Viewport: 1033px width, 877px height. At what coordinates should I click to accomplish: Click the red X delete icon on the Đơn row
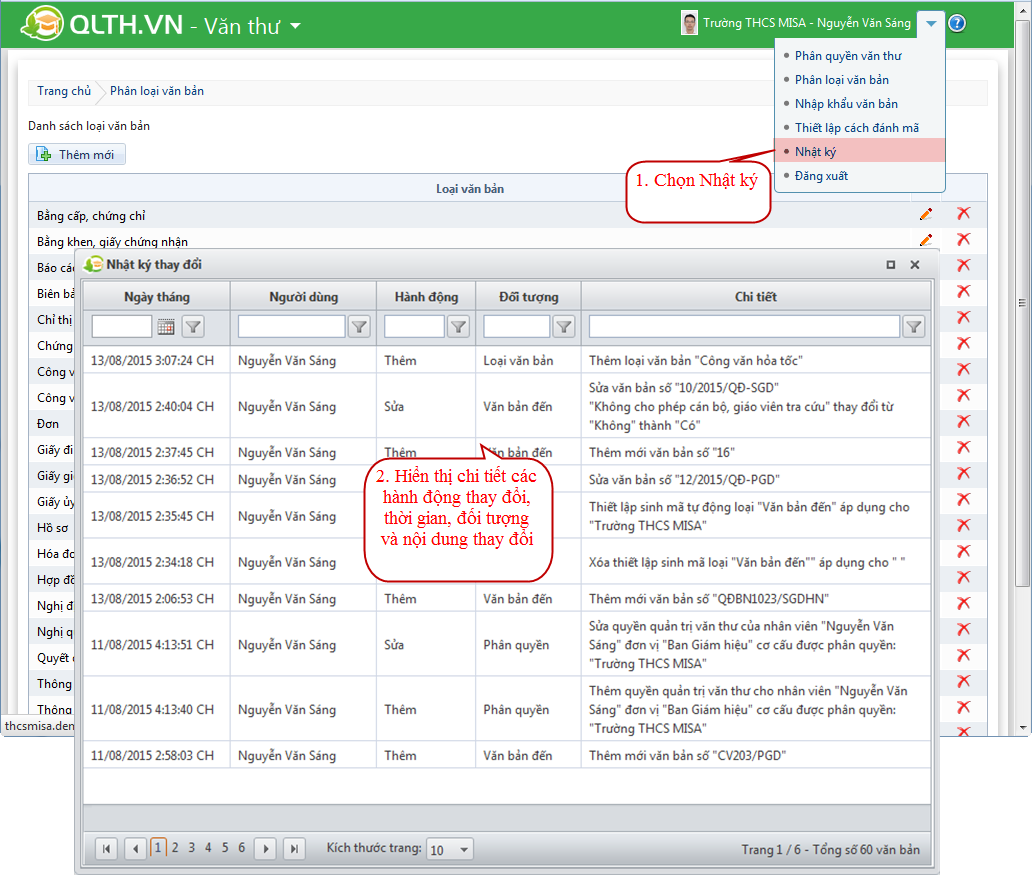pos(963,422)
